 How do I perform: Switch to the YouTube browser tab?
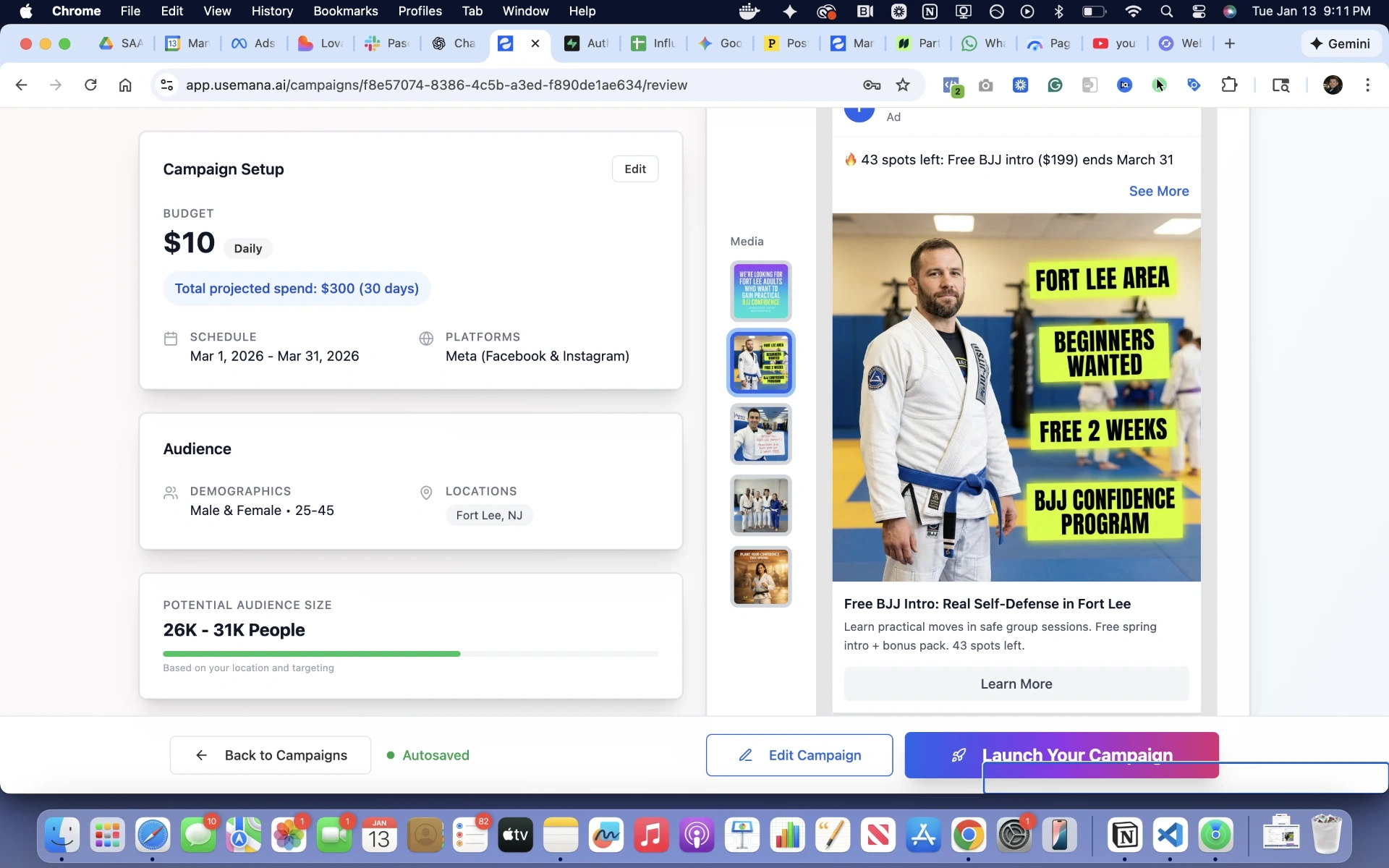coord(1114,43)
